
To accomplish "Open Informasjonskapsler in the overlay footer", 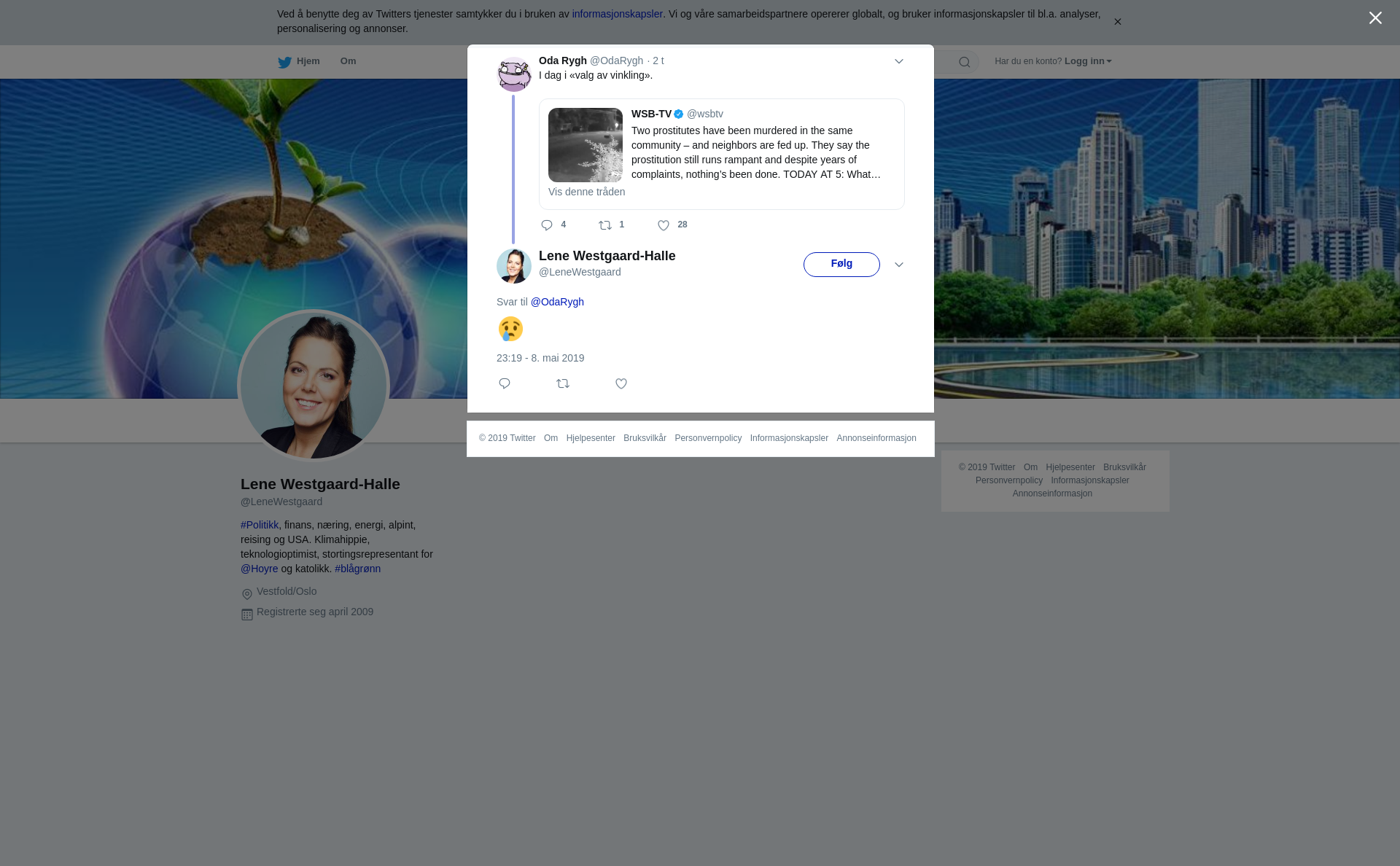I will (x=789, y=438).
